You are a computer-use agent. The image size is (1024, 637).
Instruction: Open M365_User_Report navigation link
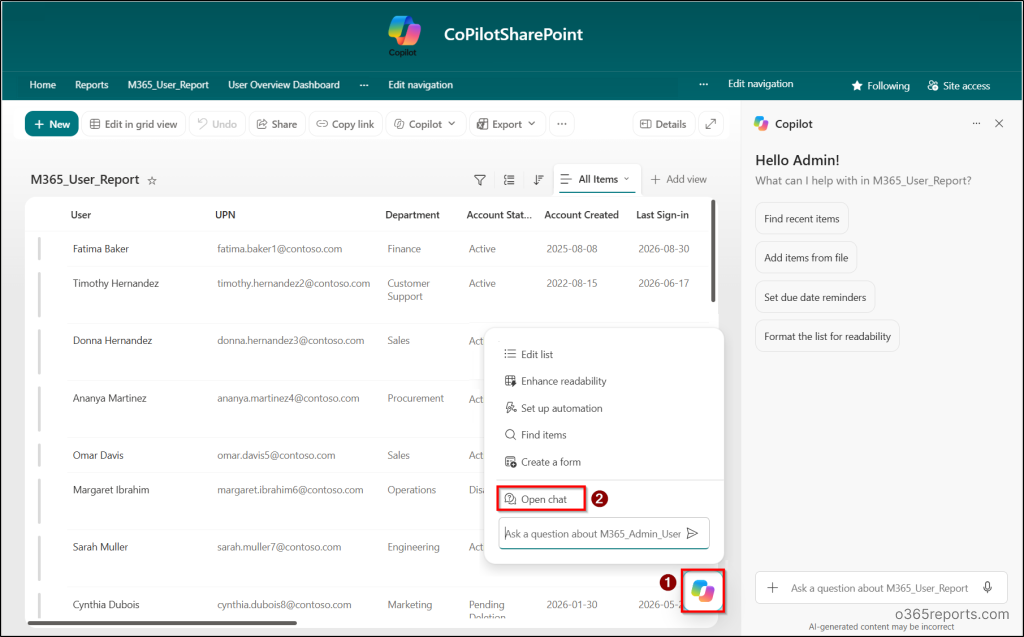tap(168, 85)
